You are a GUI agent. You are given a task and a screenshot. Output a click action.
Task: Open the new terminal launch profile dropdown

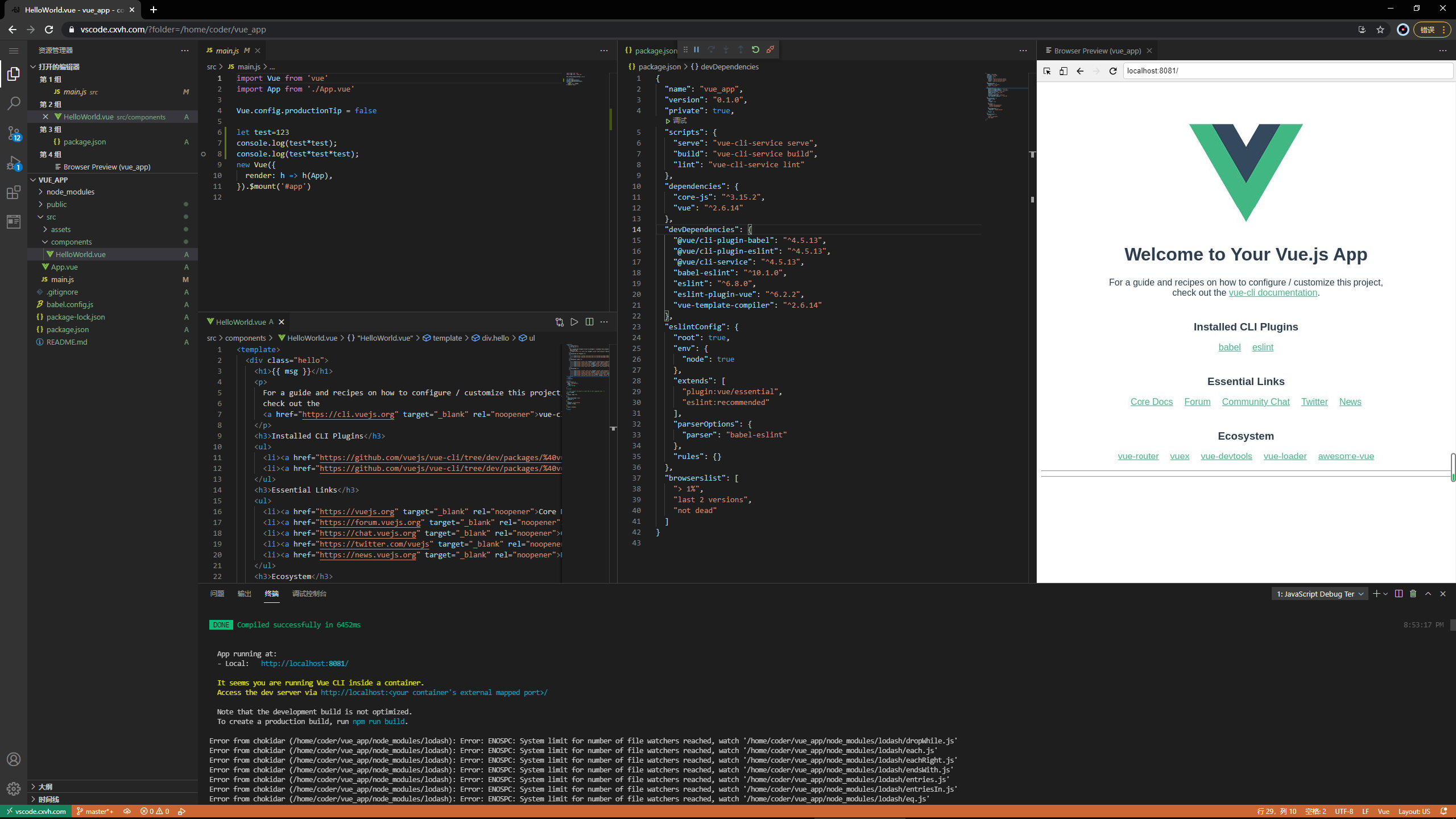tap(1385, 594)
